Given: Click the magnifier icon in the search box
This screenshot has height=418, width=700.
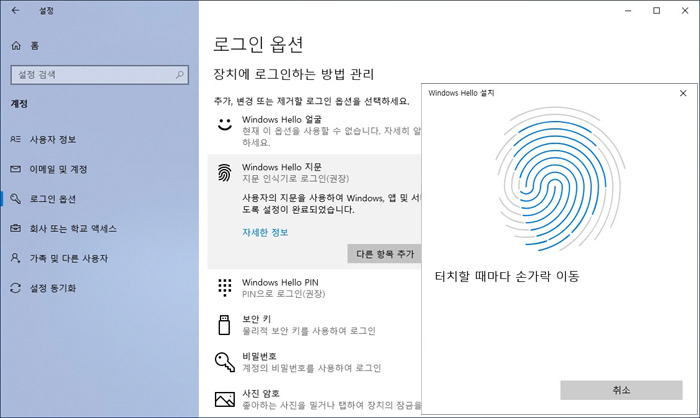Looking at the screenshot, I should coord(179,75).
